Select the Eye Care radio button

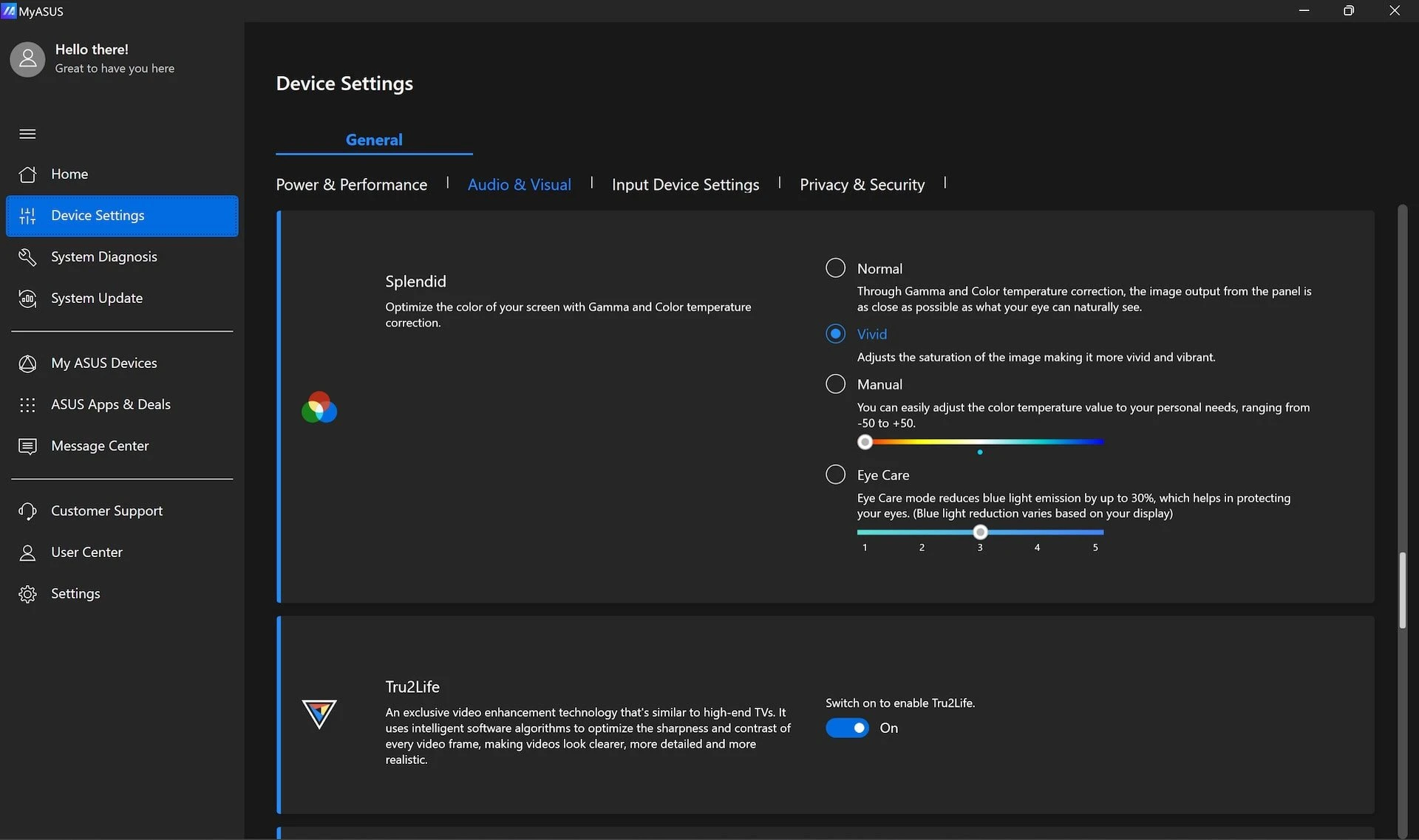point(835,474)
